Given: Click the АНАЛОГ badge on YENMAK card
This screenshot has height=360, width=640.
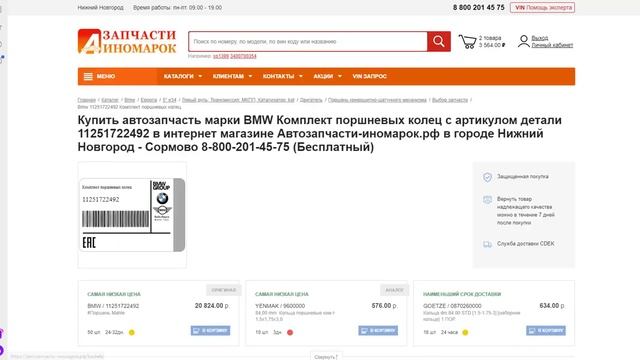Looking at the screenshot, I should point(394,290).
